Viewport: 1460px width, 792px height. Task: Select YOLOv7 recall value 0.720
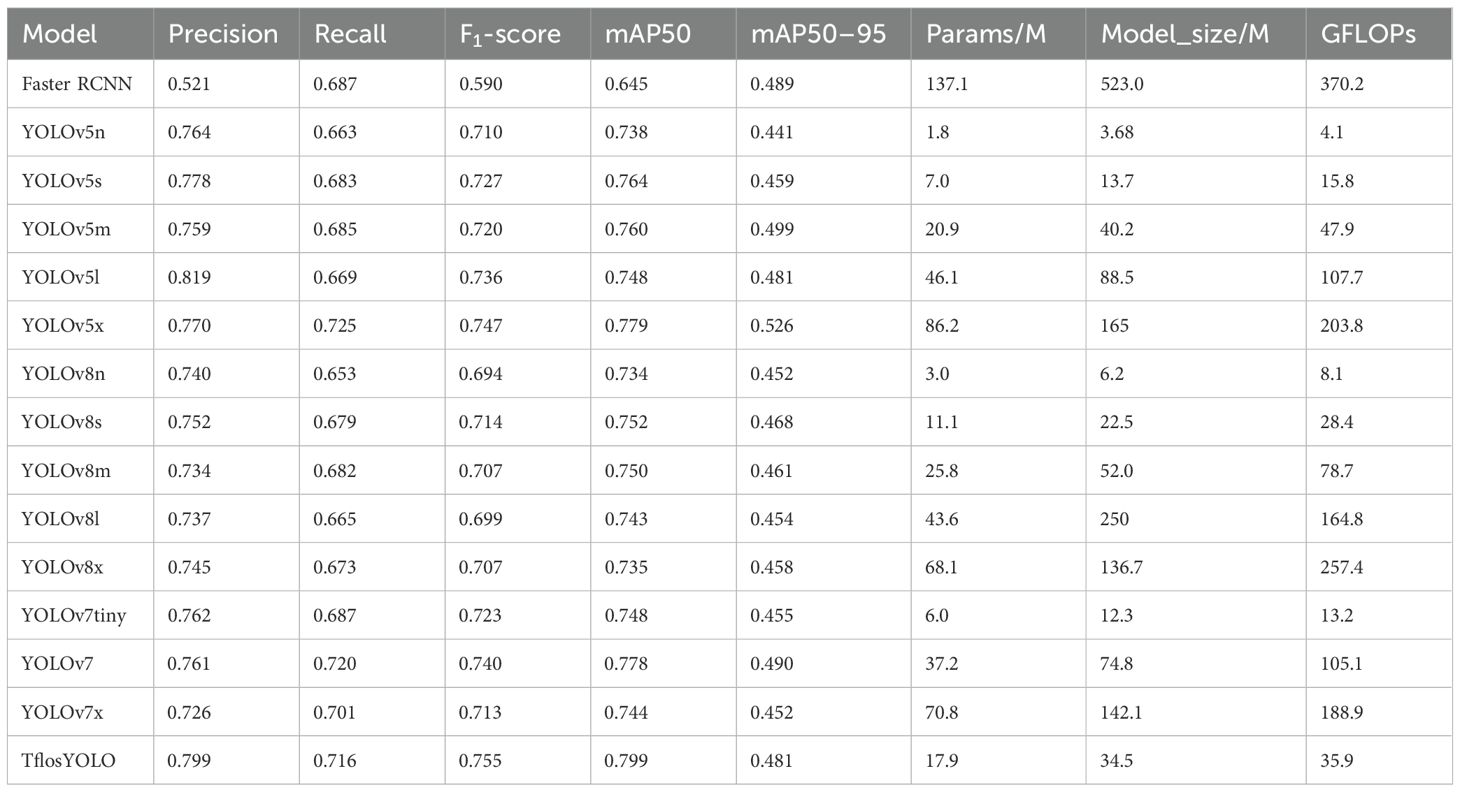click(x=335, y=665)
